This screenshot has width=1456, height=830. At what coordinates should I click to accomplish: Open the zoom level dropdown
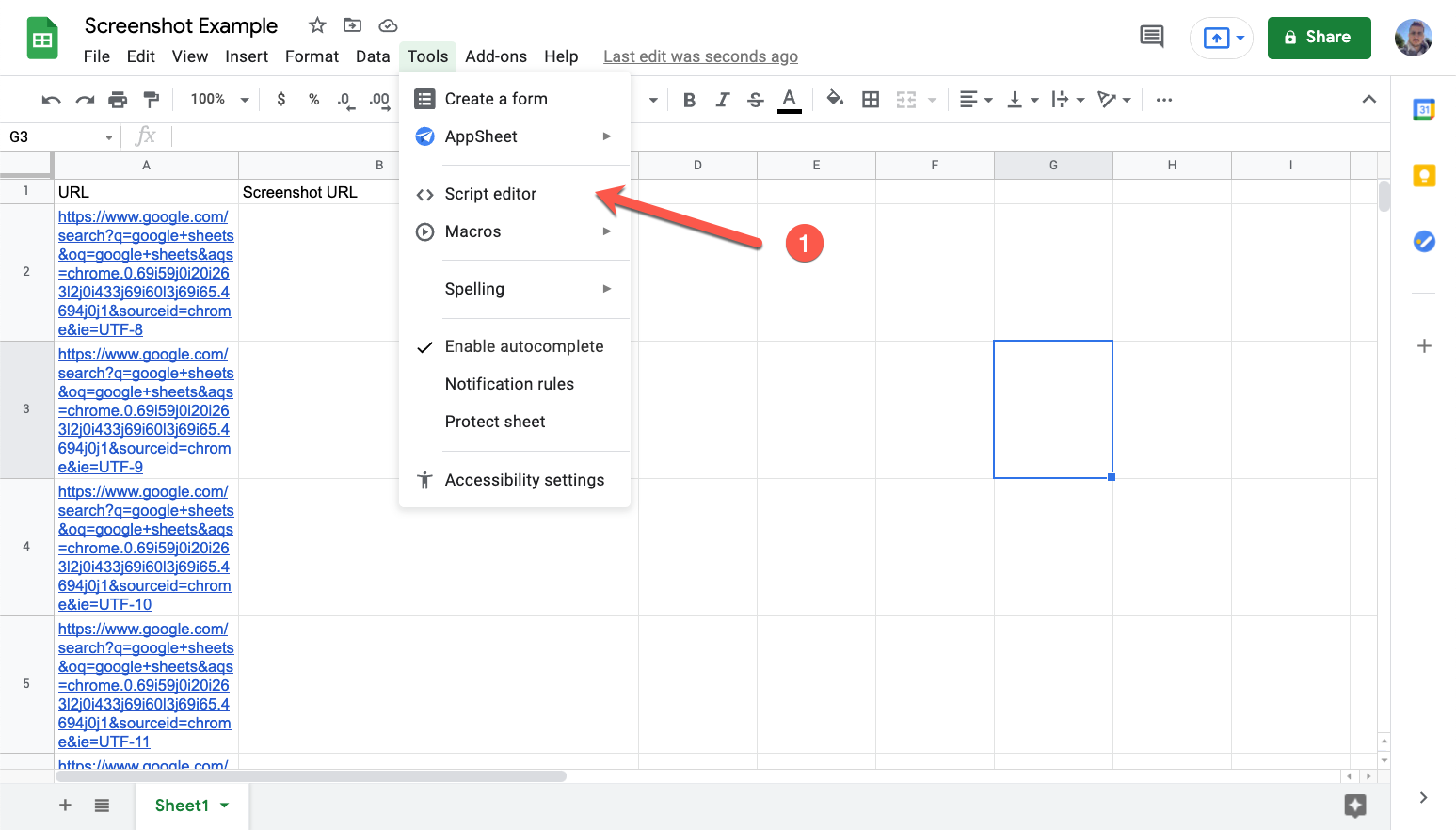click(x=219, y=100)
